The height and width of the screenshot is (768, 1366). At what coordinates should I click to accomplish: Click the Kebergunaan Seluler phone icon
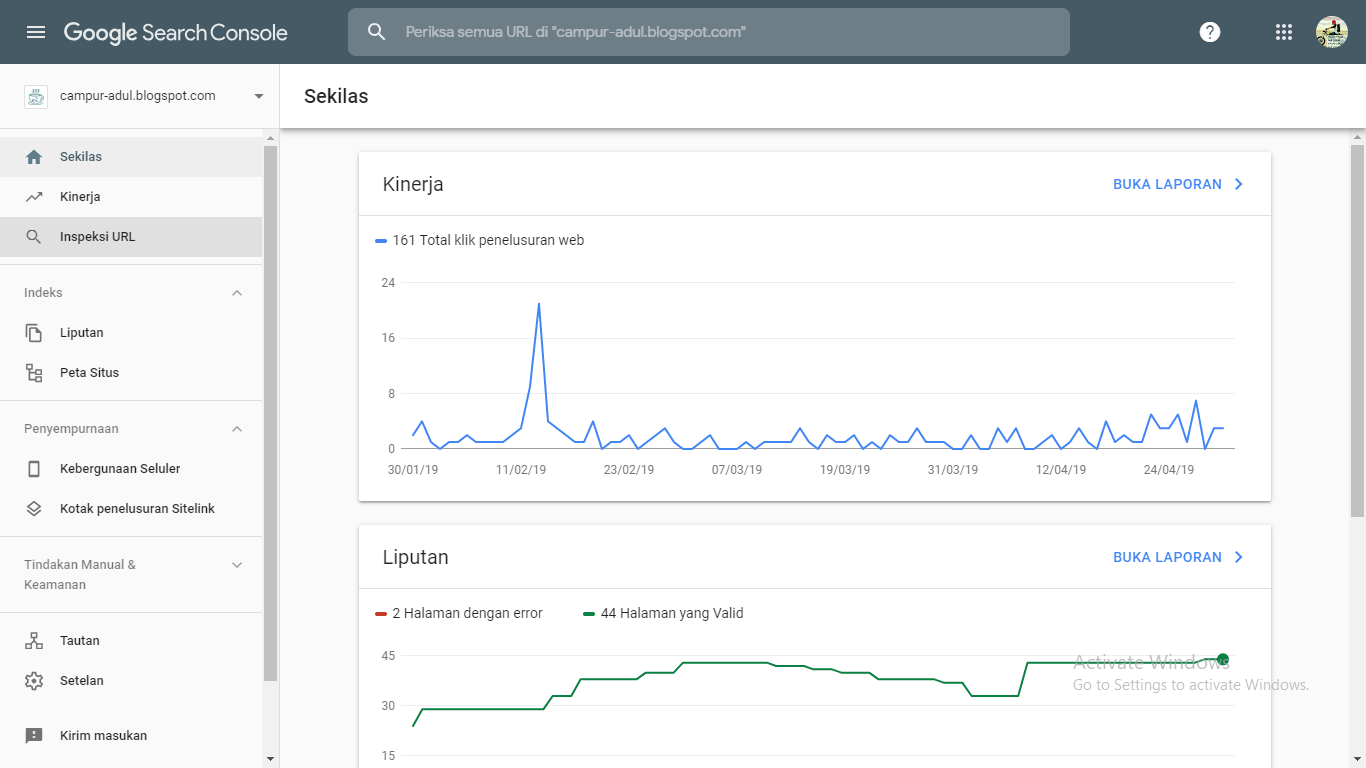pyautogui.click(x=34, y=469)
